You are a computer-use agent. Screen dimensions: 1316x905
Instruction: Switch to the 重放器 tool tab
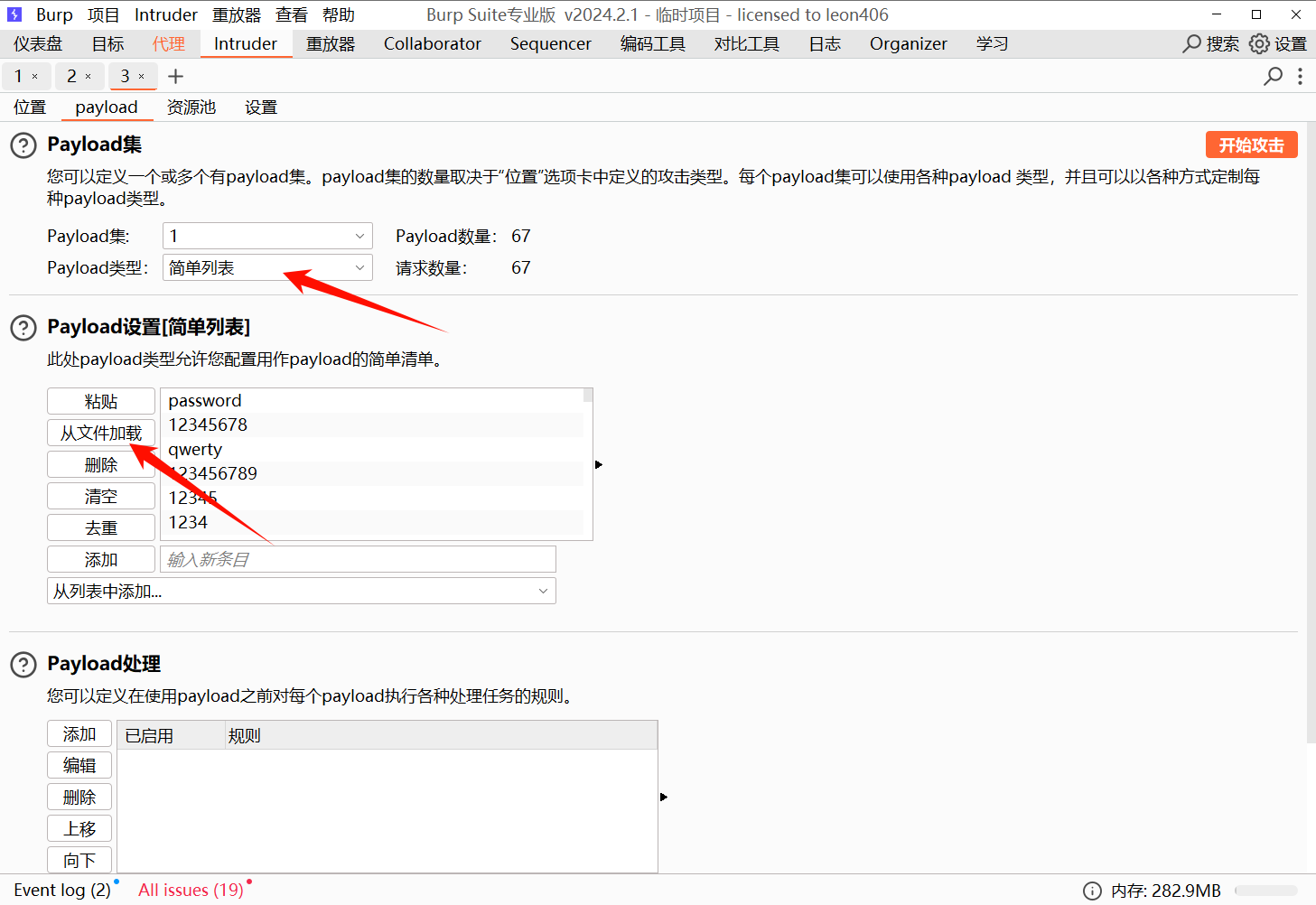tap(331, 43)
